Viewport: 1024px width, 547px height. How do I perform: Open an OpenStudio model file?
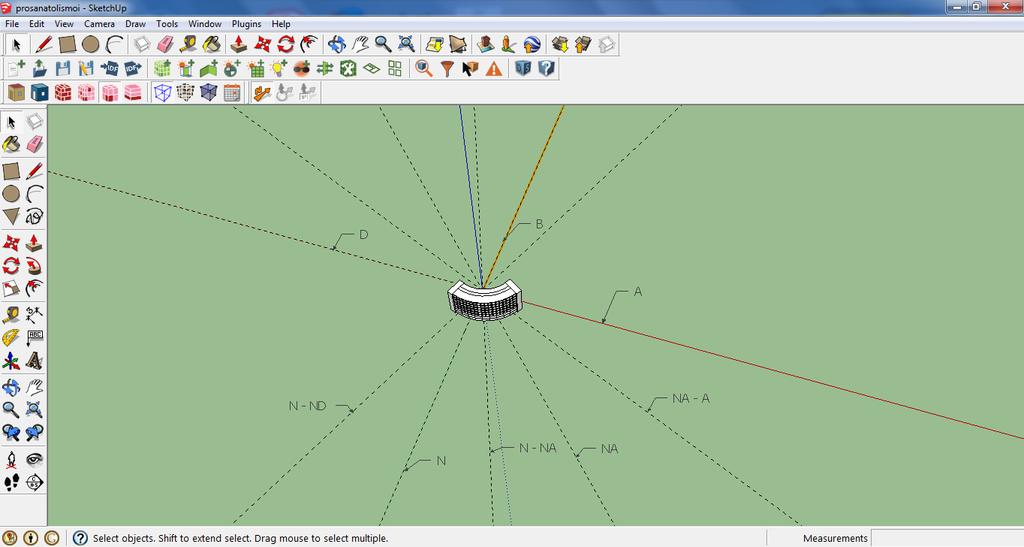coord(39,68)
